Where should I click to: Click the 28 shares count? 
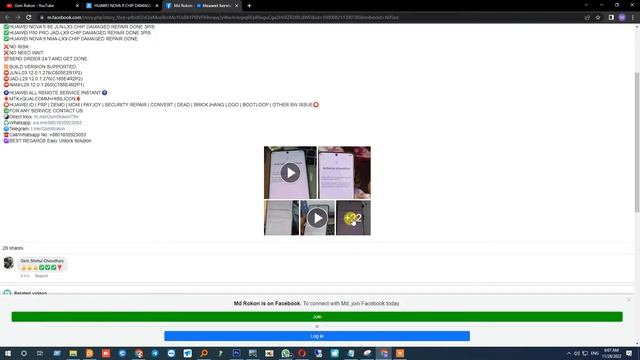tap(13, 248)
